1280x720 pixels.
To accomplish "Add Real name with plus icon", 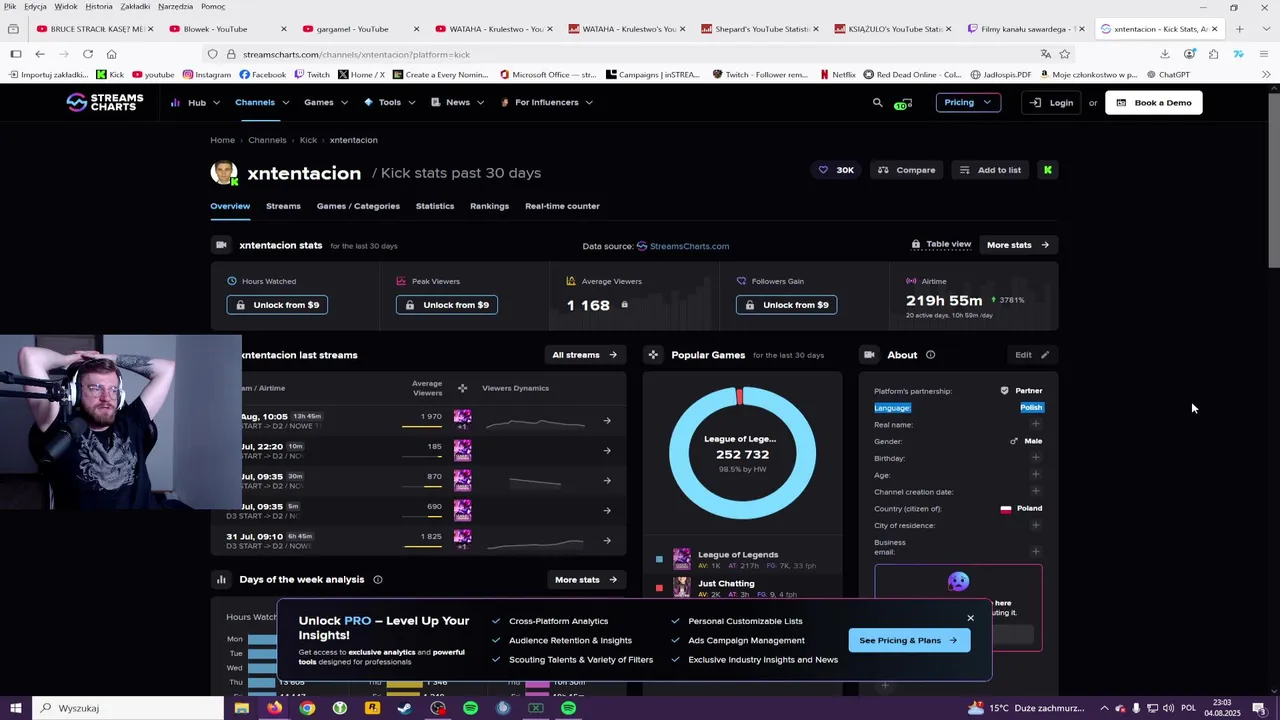I will [1036, 424].
